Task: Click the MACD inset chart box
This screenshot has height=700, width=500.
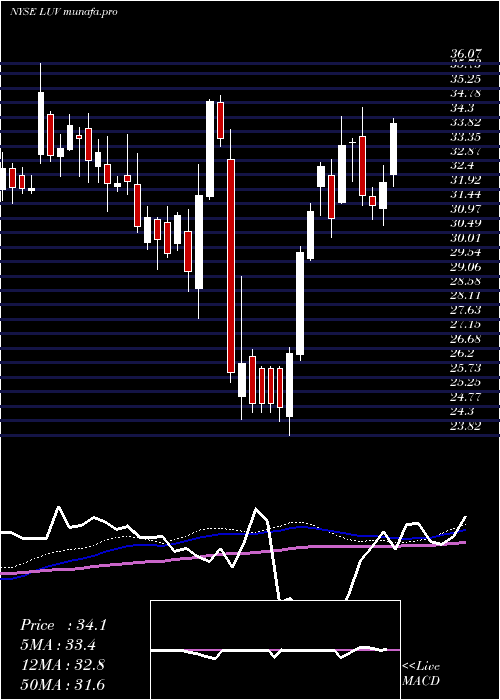Action: click(275, 650)
